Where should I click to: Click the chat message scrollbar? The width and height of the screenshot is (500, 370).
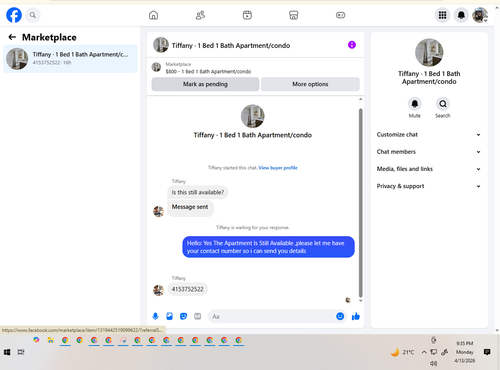click(x=360, y=203)
